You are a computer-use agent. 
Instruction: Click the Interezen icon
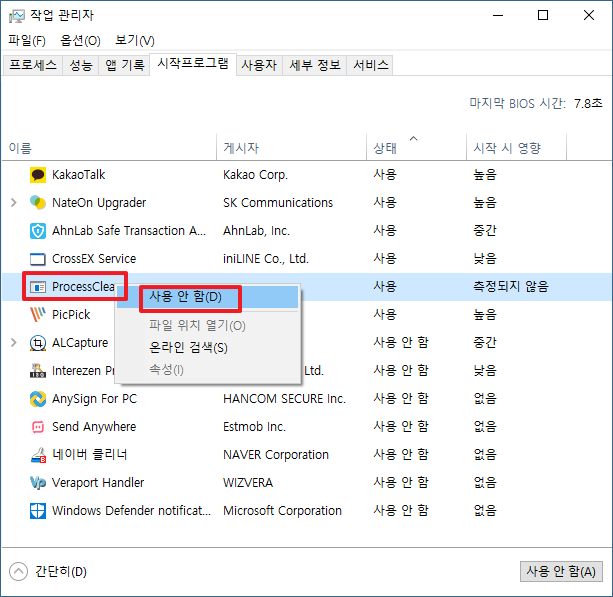(x=38, y=371)
